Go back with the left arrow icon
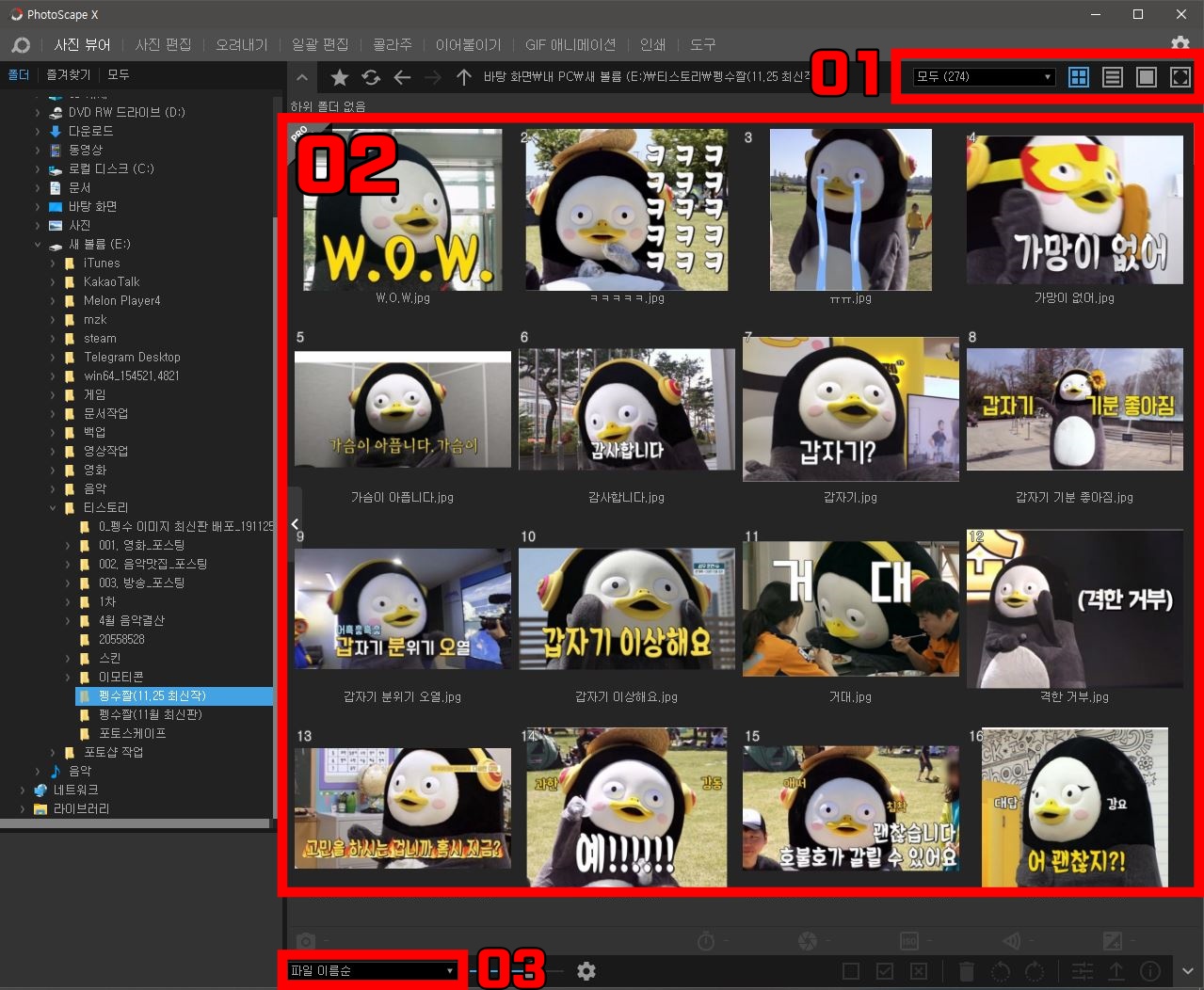Image resolution: width=1204 pixels, height=990 pixels. 402,77
